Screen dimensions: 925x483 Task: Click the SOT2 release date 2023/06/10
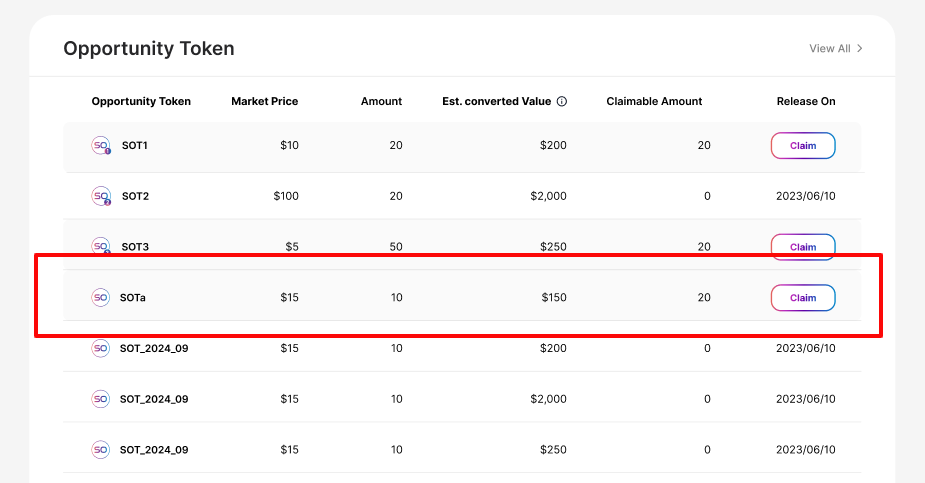point(805,196)
